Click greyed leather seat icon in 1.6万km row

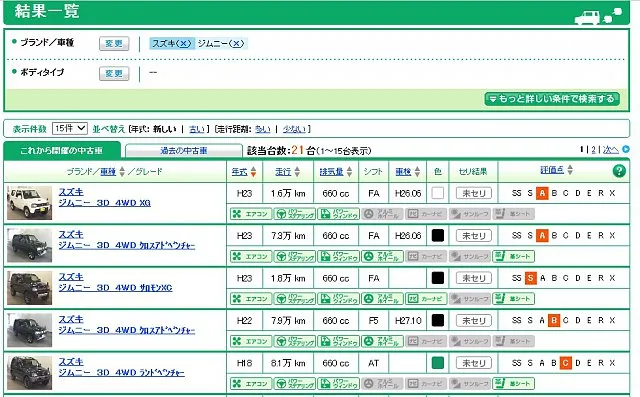513,214
